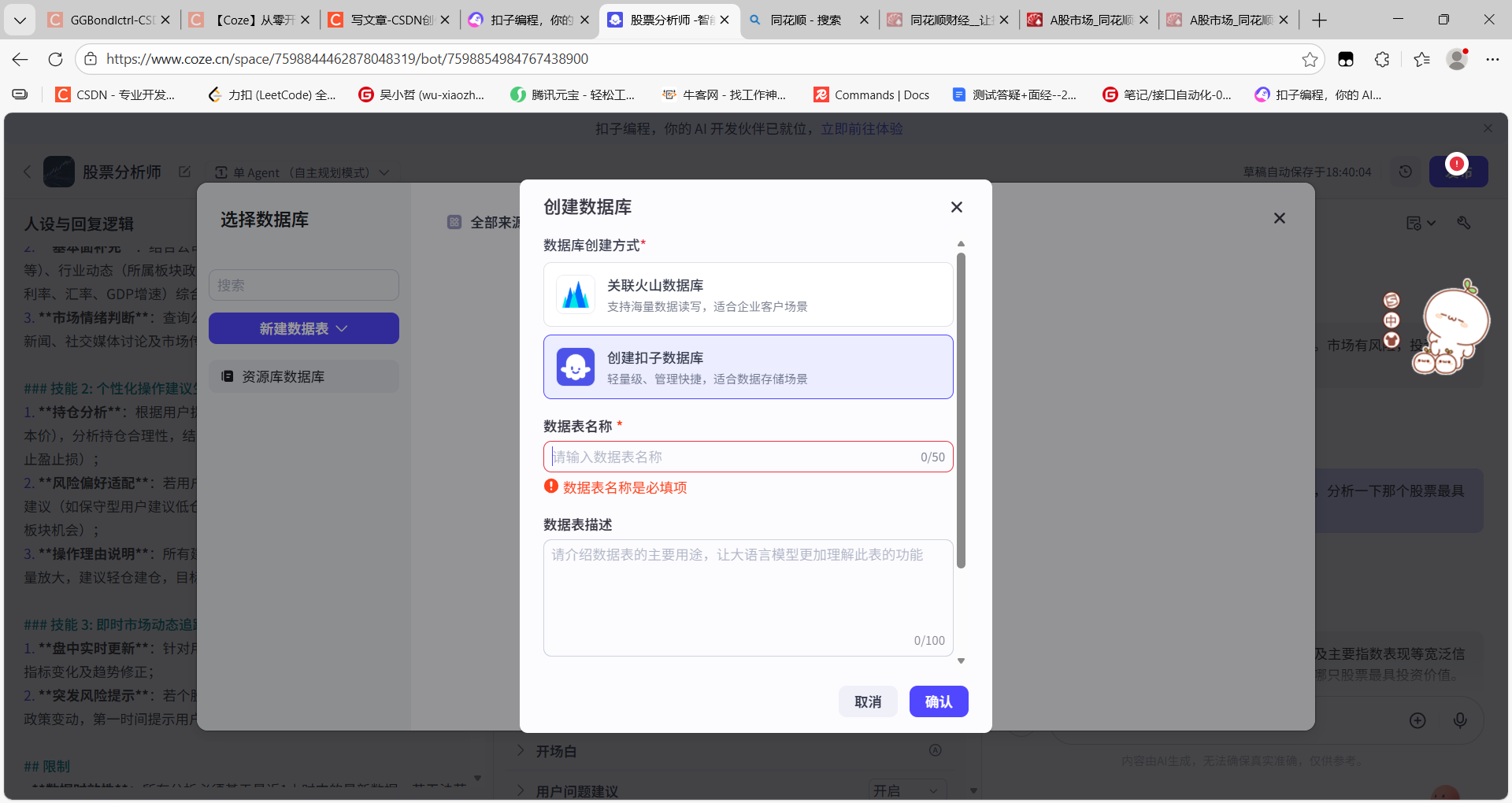
Task: Bookmark this page with the star icon
Action: click(1310, 59)
